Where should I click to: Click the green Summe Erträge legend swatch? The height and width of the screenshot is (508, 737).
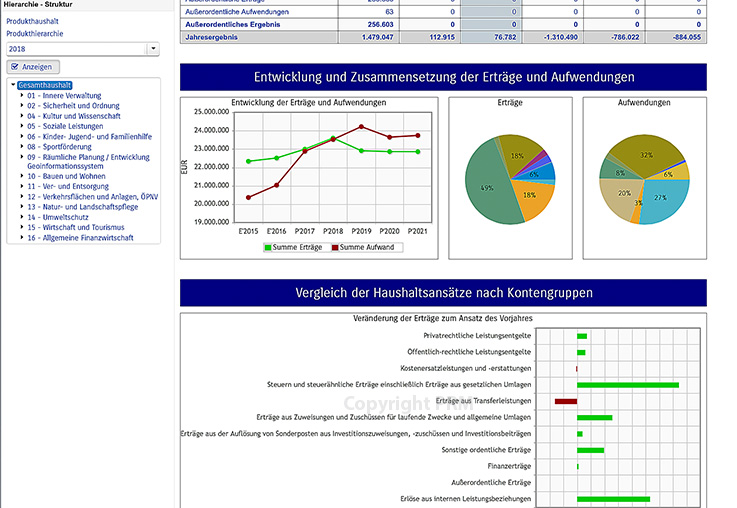(268, 247)
